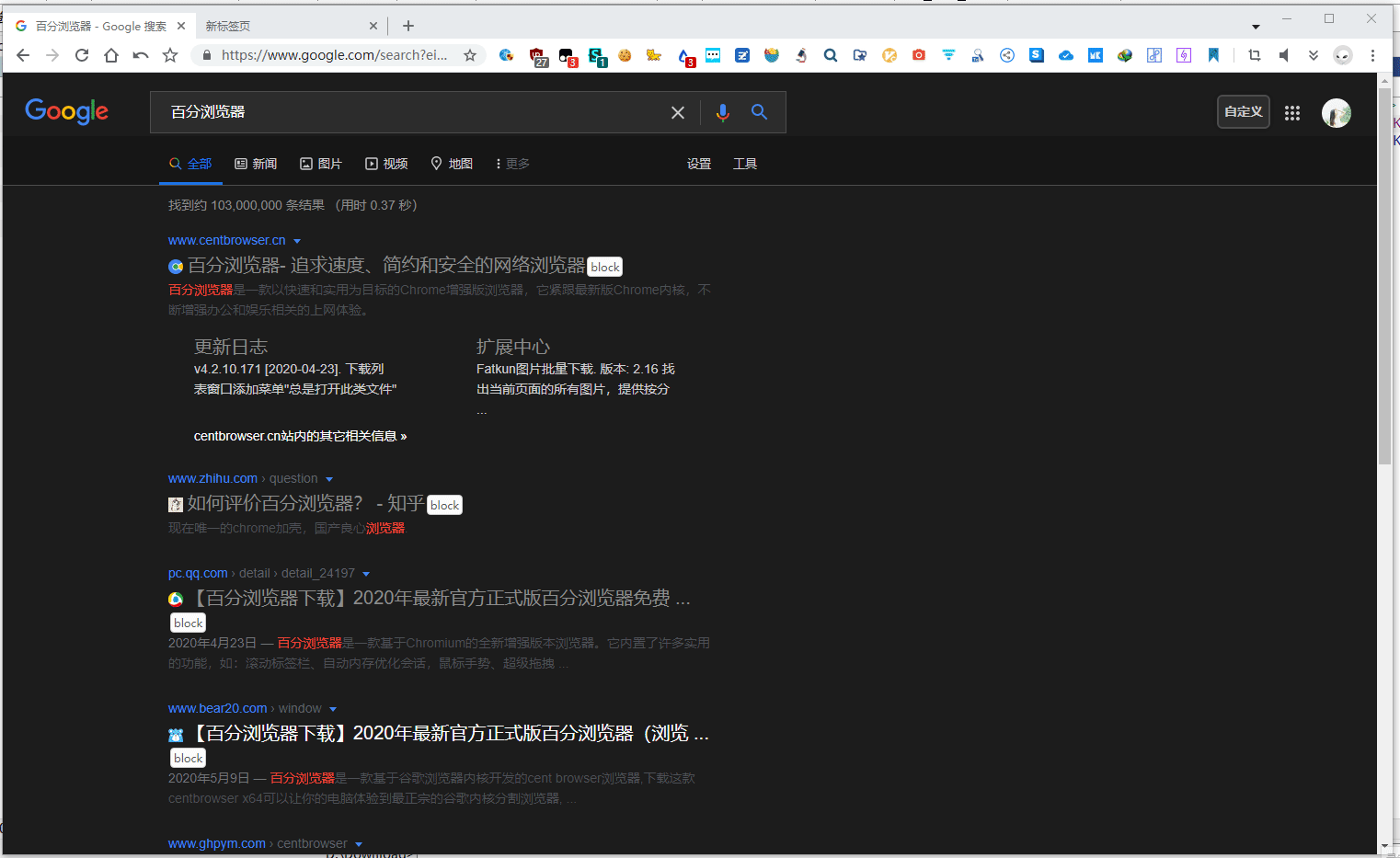
Task: Close the 百分浏览器 Google 搜索 tab
Action: point(181,26)
